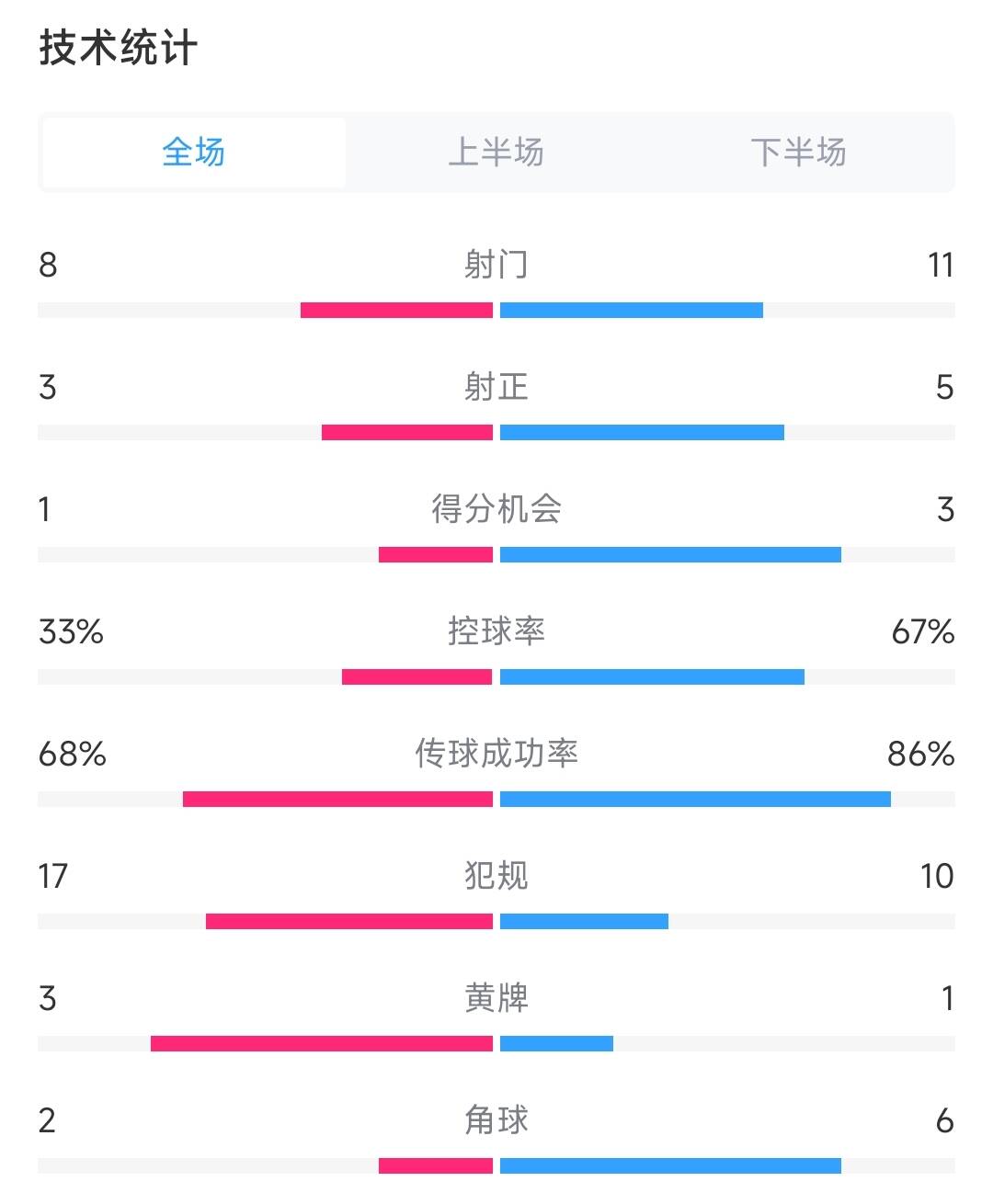Click the blue 射门 bar
This screenshot has width=993, height=1204.
(x=632, y=311)
